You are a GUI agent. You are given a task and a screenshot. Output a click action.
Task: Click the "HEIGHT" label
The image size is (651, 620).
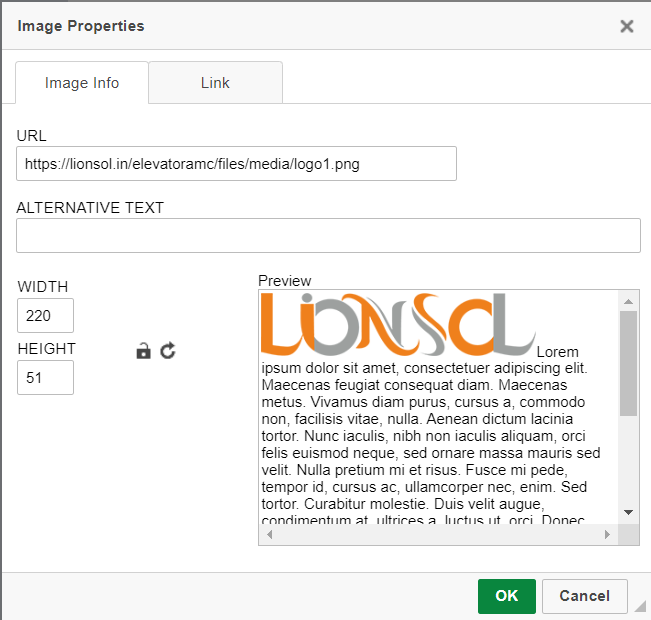click(x=46, y=349)
